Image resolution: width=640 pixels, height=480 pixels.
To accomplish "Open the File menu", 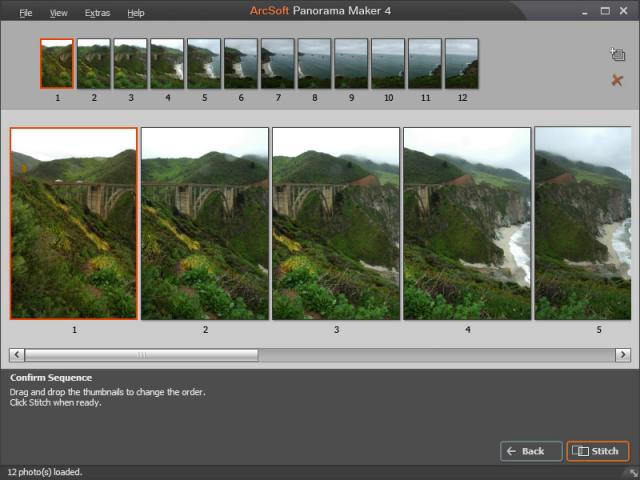I will (x=26, y=13).
